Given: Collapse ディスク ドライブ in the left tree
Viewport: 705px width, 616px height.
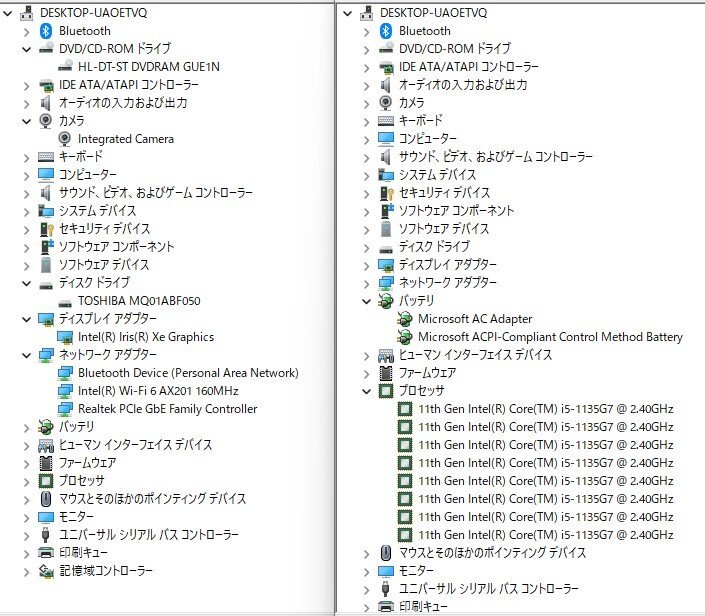Looking at the screenshot, I should tap(27, 284).
